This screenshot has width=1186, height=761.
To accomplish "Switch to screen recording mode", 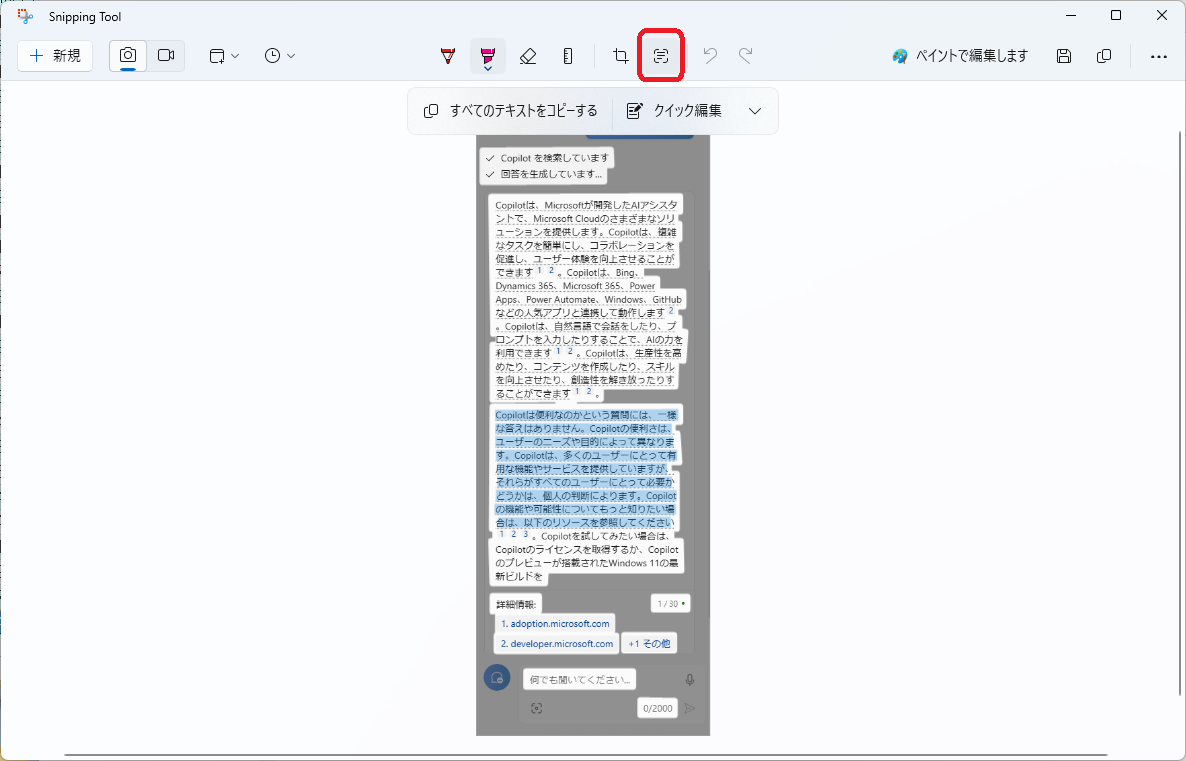I will click(x=166, y=56).
